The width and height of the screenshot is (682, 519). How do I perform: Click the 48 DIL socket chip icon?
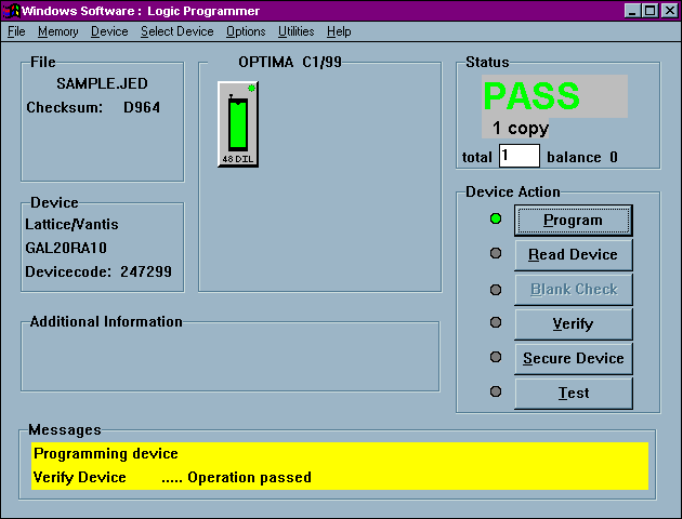[x=238, y=125]
